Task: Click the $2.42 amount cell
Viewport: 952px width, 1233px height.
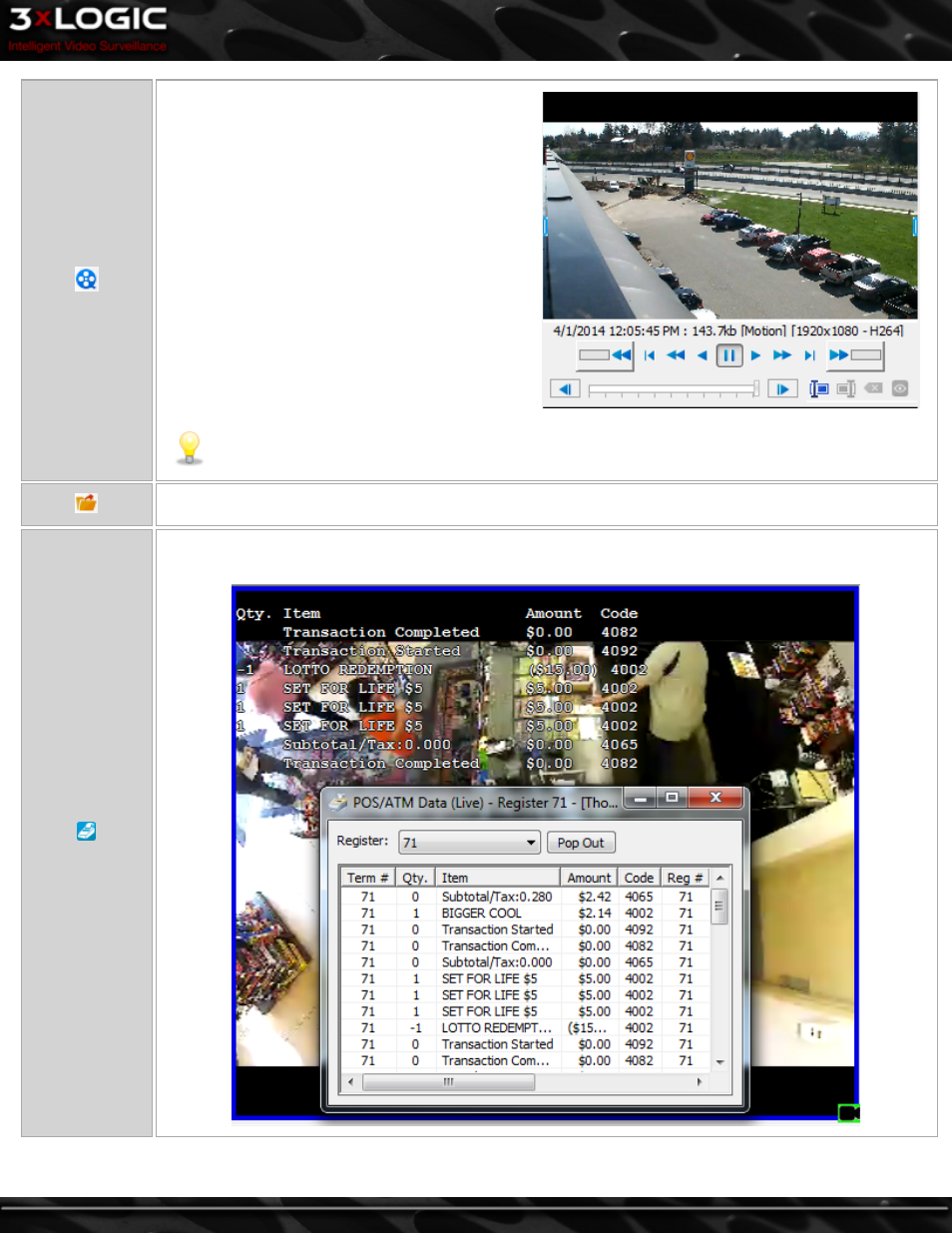Action: click(x=595, y=897)
